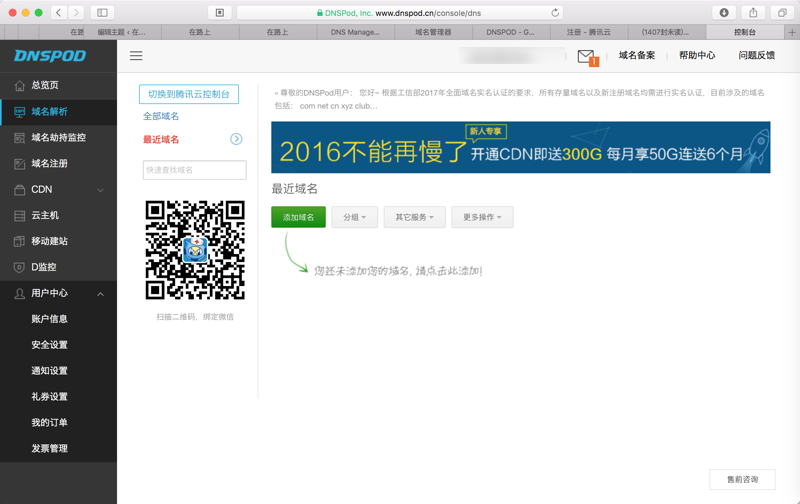Open the 分组 dropdown
The height and width of the screenshot is (504, 800).
[x=355, y=217]
